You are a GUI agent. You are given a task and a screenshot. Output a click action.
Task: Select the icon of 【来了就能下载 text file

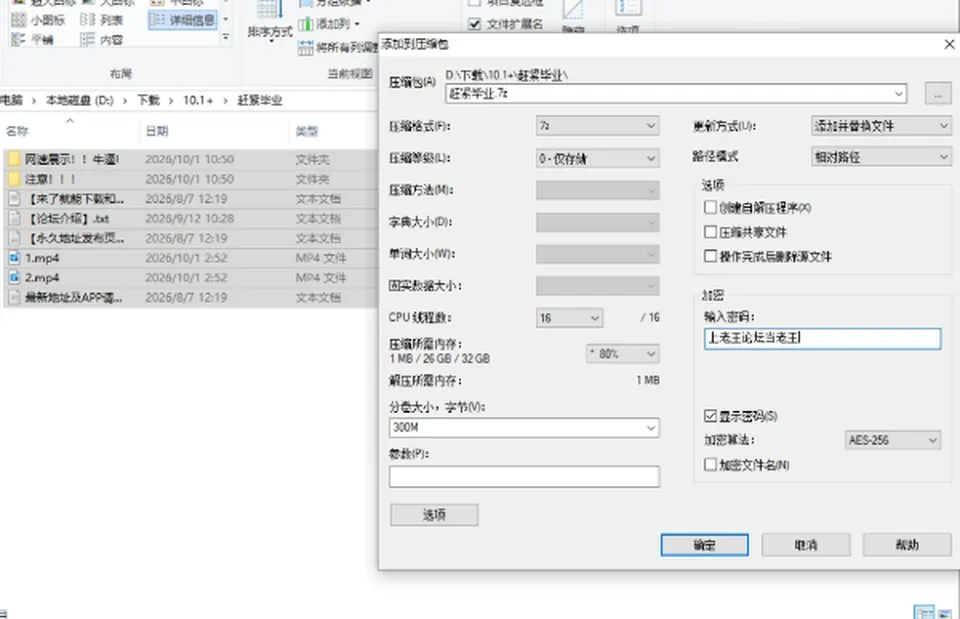(13, 199)
